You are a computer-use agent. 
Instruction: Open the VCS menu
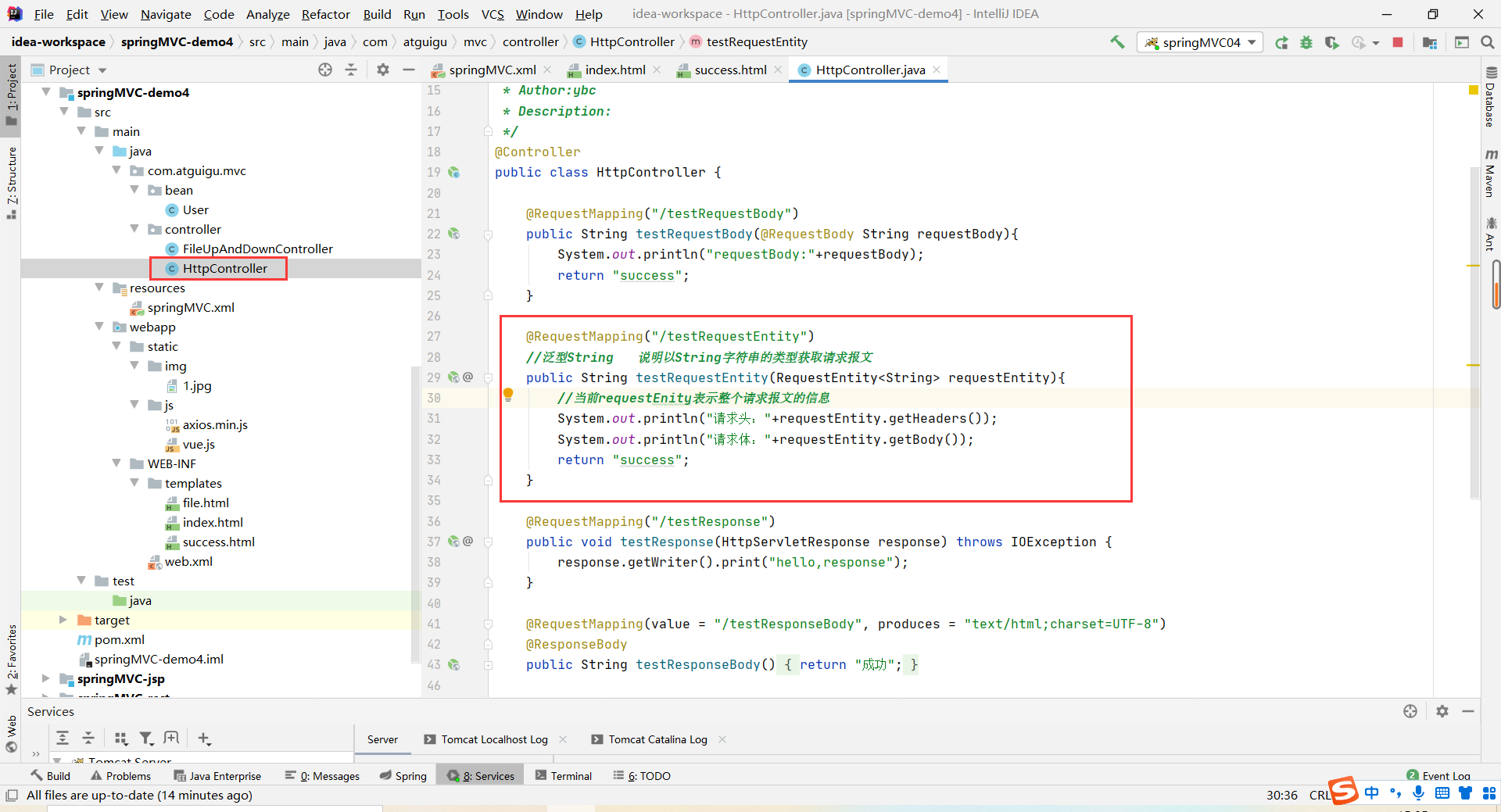[493, 14]
